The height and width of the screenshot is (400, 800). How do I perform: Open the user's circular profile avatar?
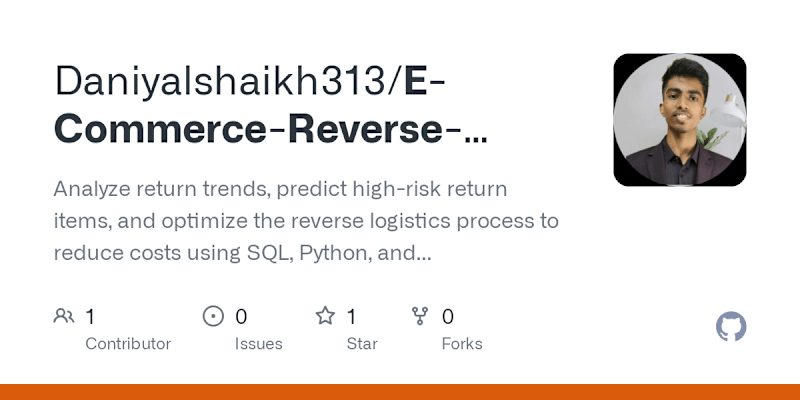click(680, 120)
